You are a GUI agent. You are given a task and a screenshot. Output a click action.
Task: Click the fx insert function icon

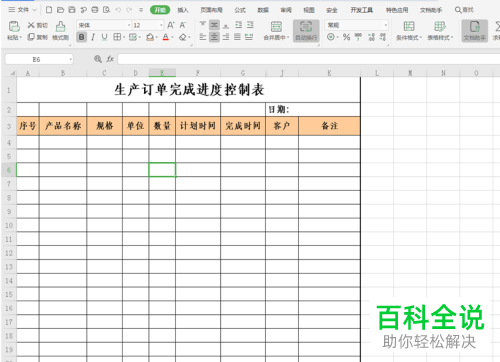click(110, 59)
